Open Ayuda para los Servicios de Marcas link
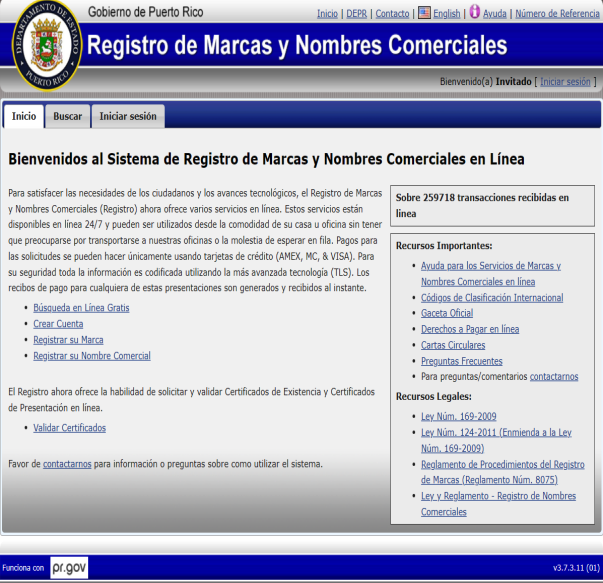603x583 pixels. tap(491, 273)
